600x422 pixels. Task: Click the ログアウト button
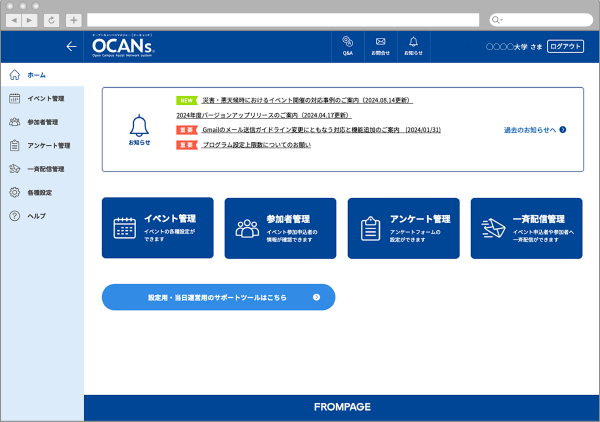[565, 46]
